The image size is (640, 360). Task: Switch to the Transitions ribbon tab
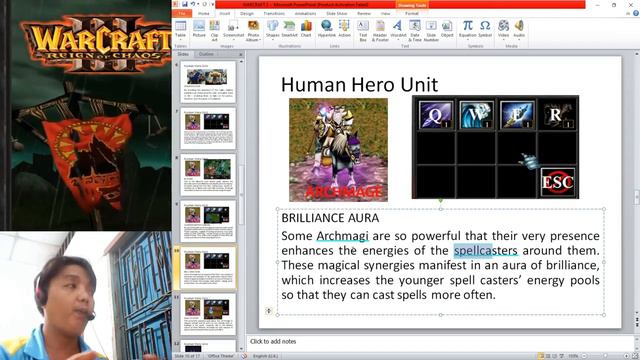point(274,13)
